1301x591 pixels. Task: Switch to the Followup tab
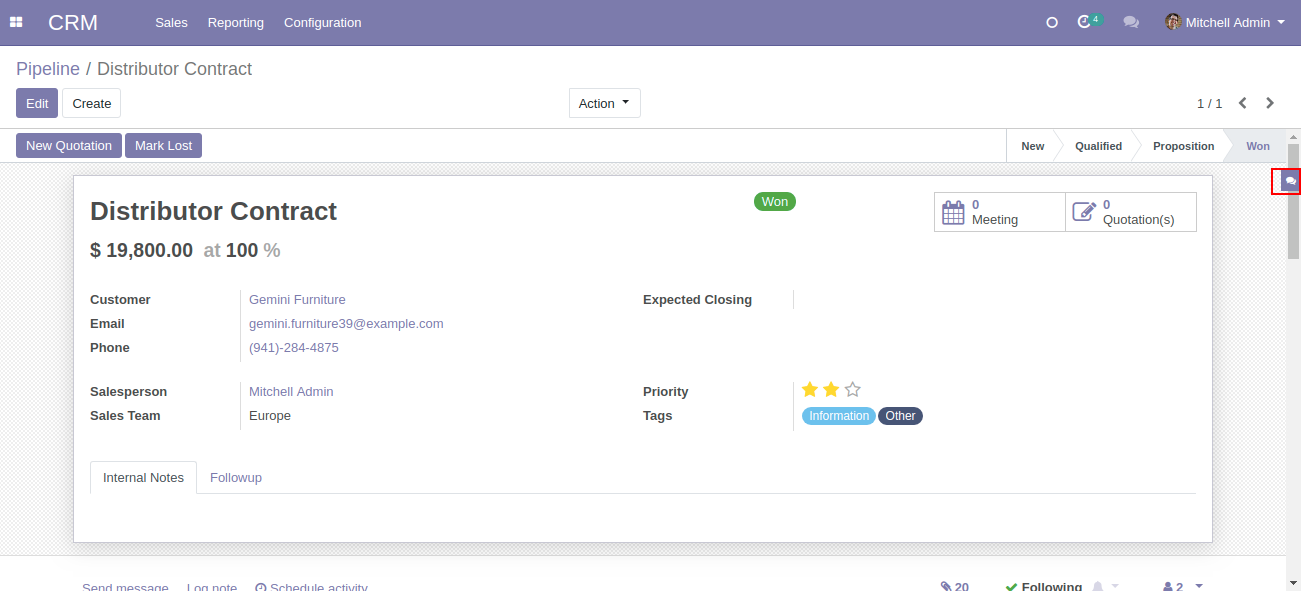click(x=235, y=477)
